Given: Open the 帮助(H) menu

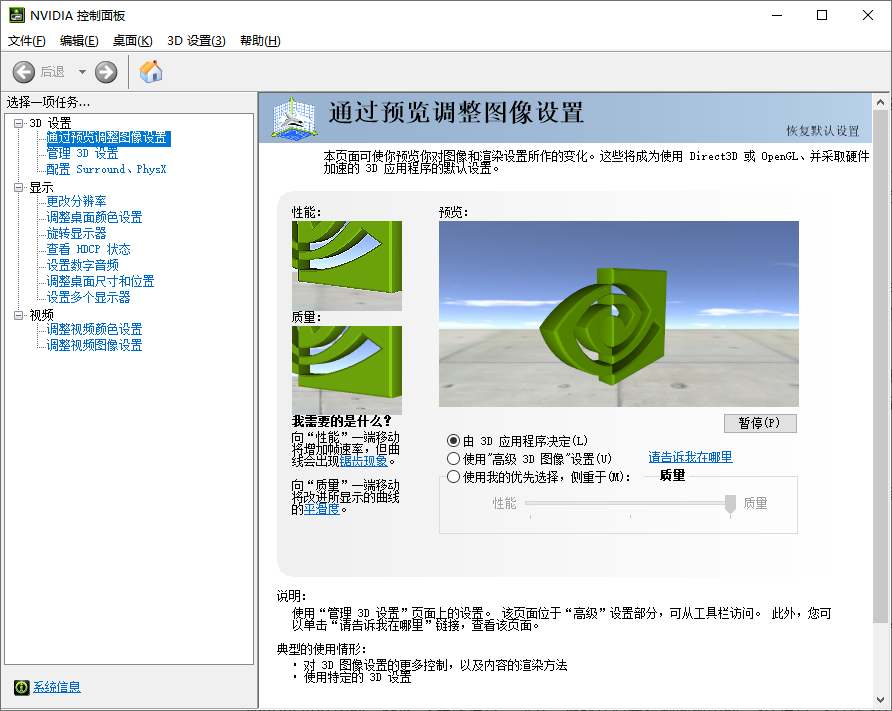Looking at the screenshot, I should coord(260,41).
